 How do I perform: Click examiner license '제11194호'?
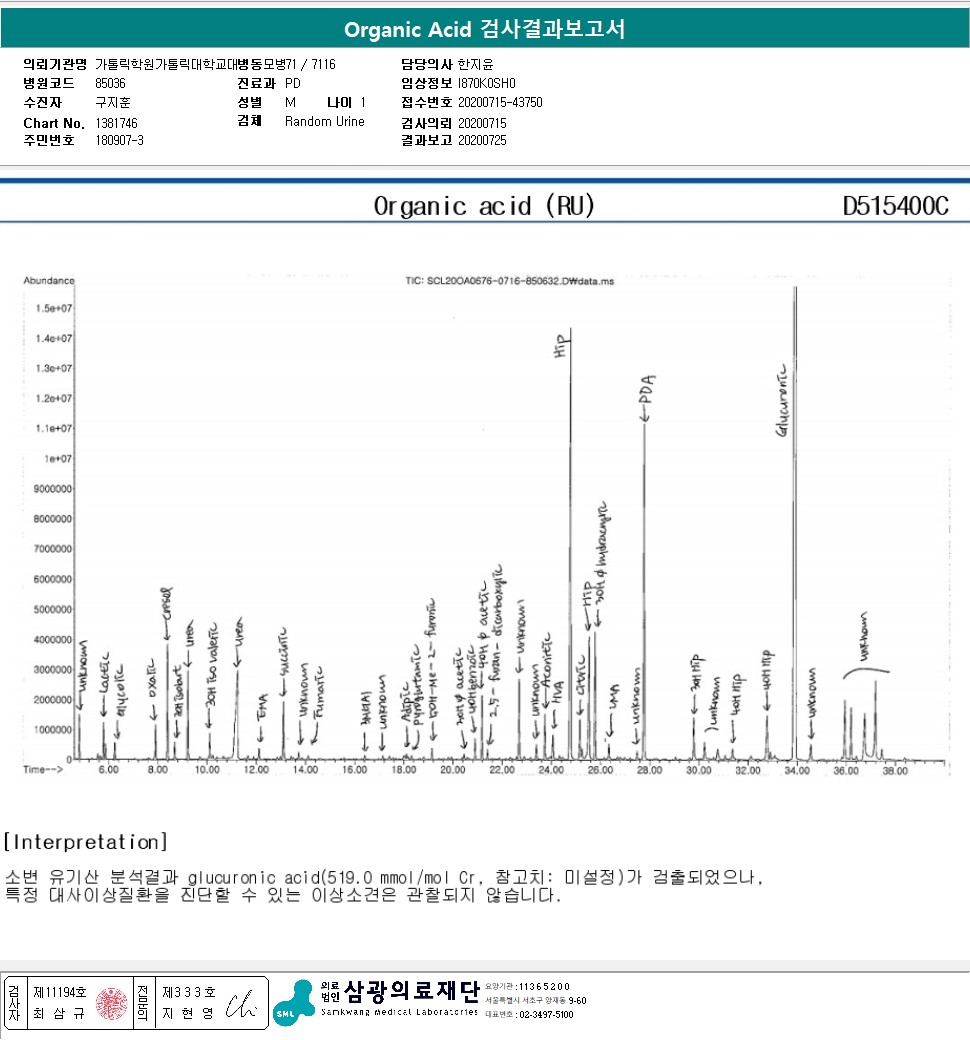point(60,993)
